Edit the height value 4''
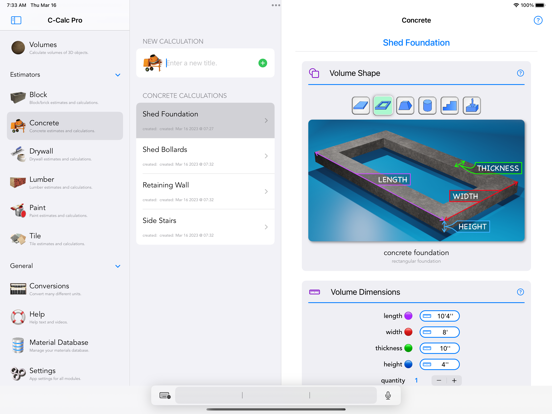Screen dimensions: 552x414 pyautogui.click(x=439, y=364)
